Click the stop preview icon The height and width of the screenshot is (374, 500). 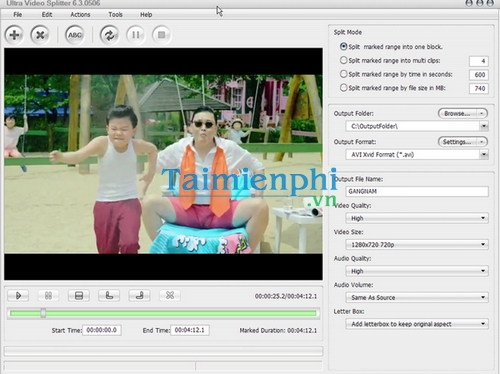point(79,296)
